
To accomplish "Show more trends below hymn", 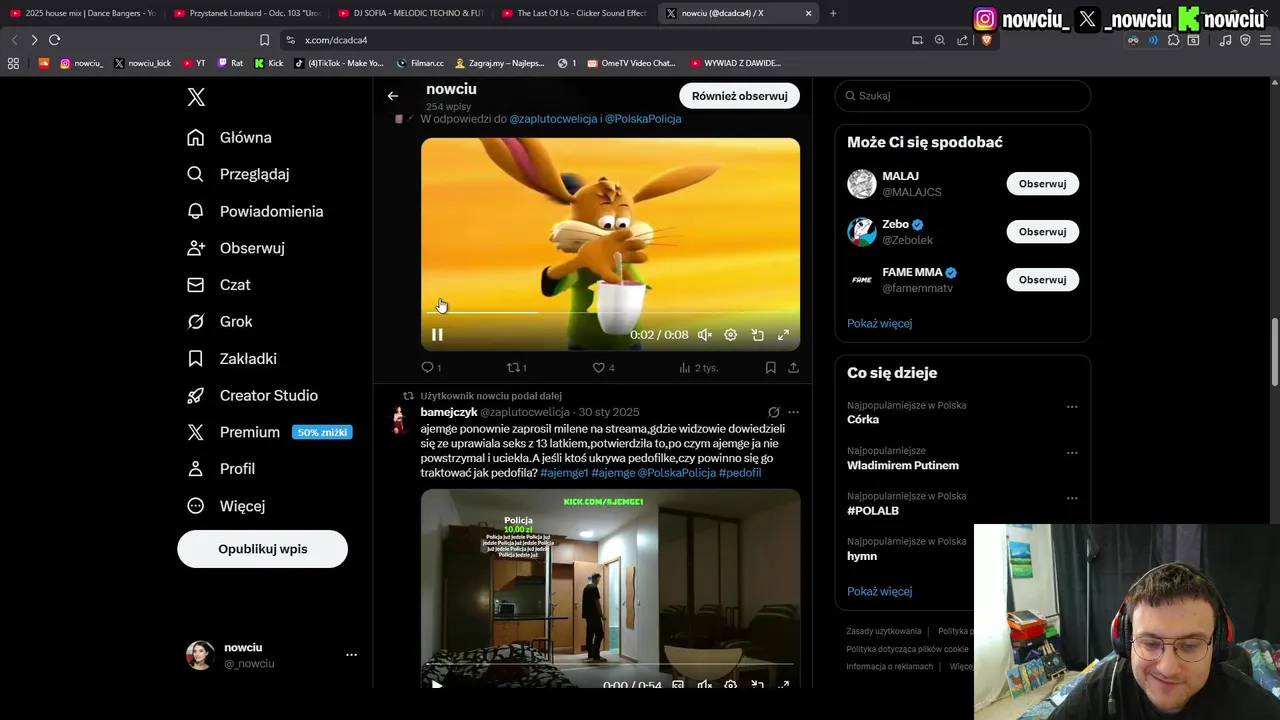I will coord(879,591).
